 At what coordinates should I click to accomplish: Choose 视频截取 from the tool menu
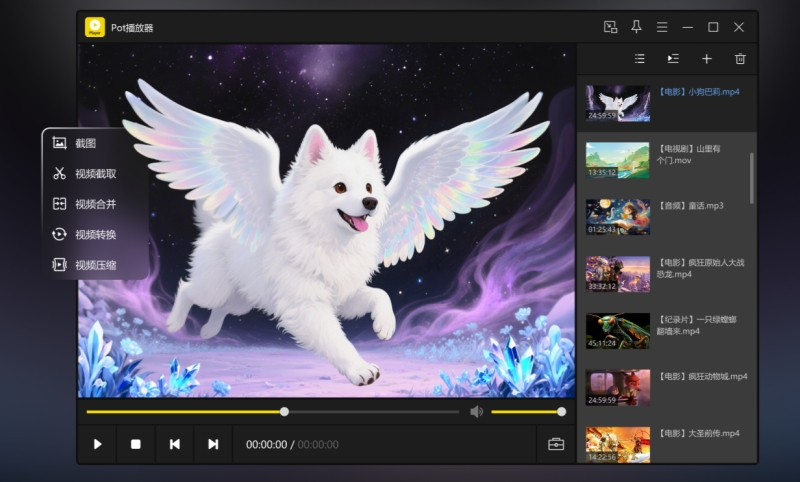(95, 173)
